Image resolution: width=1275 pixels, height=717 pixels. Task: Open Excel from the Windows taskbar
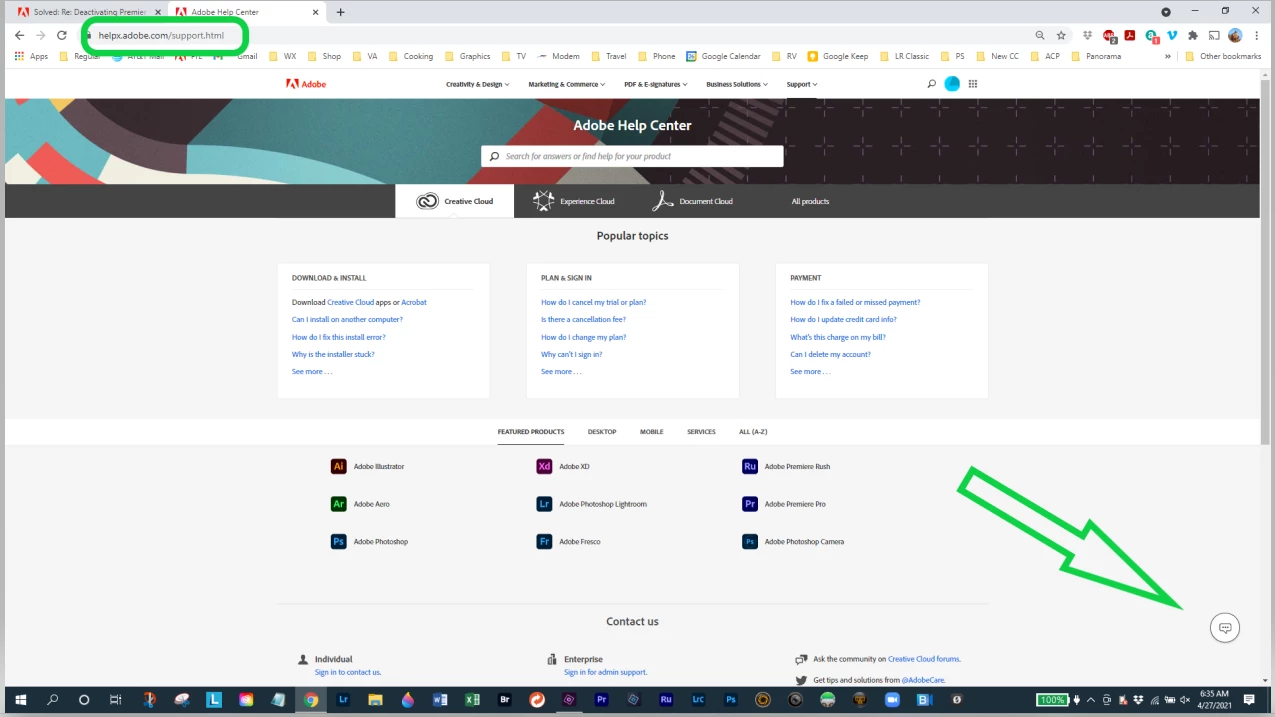pos(472,700)
